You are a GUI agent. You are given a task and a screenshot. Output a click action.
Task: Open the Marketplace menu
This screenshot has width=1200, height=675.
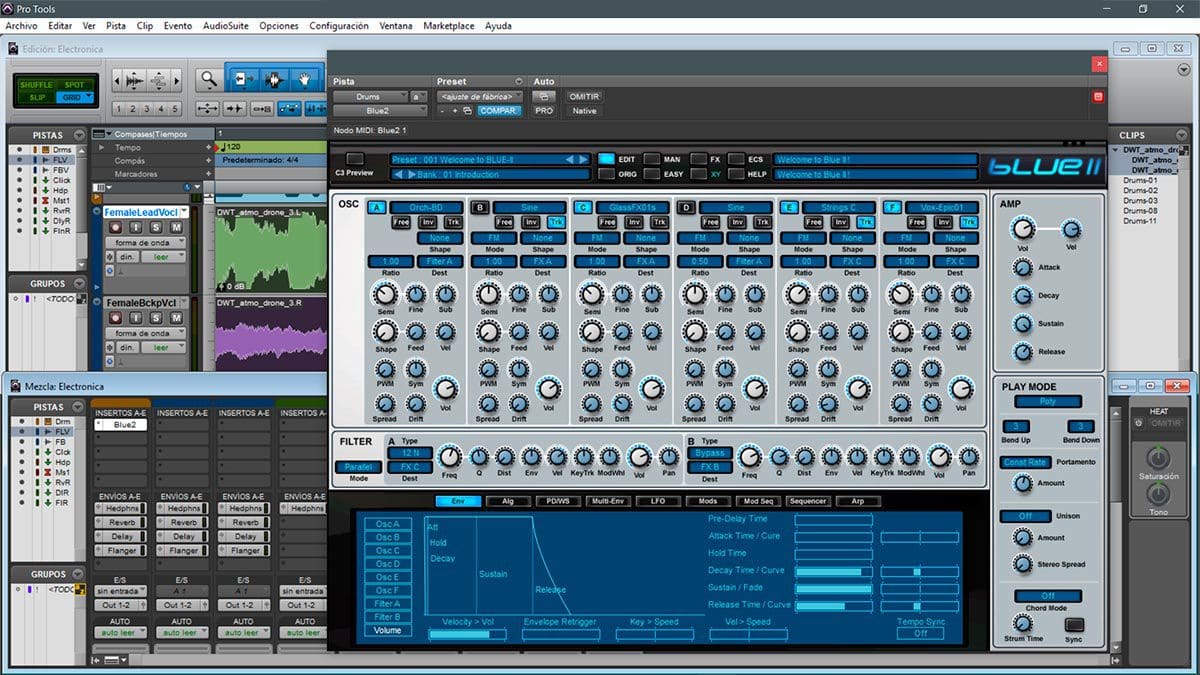click(x=448, y=25)
